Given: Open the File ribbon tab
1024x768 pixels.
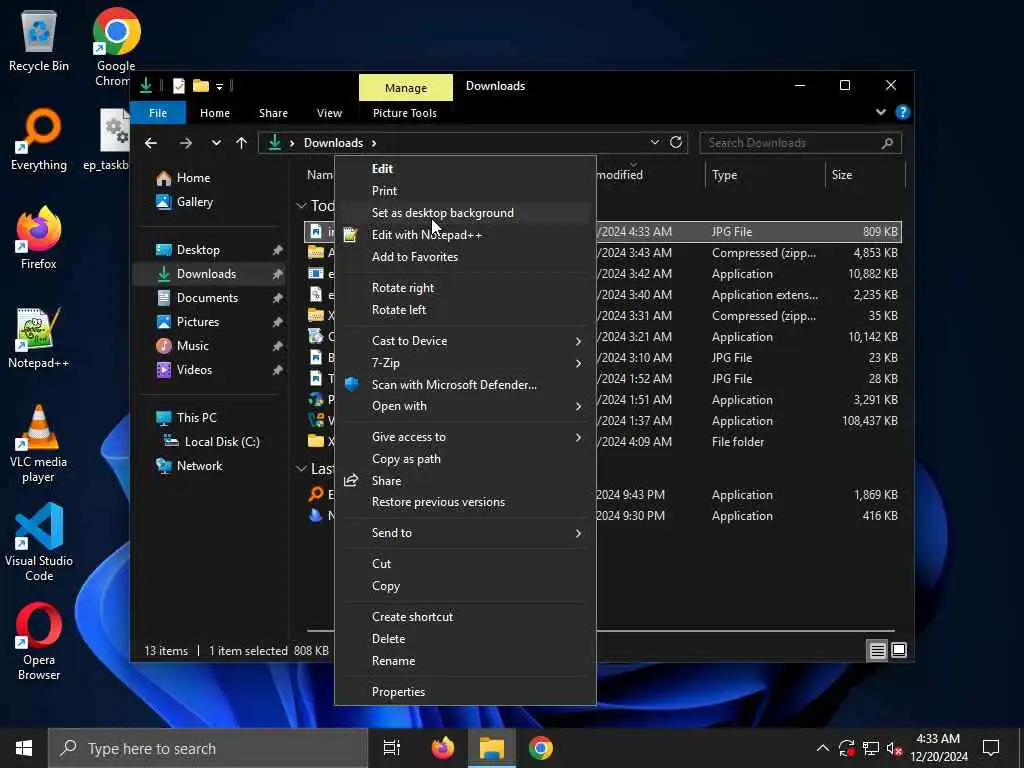Looking at the screenshot, I should (158, 113).
